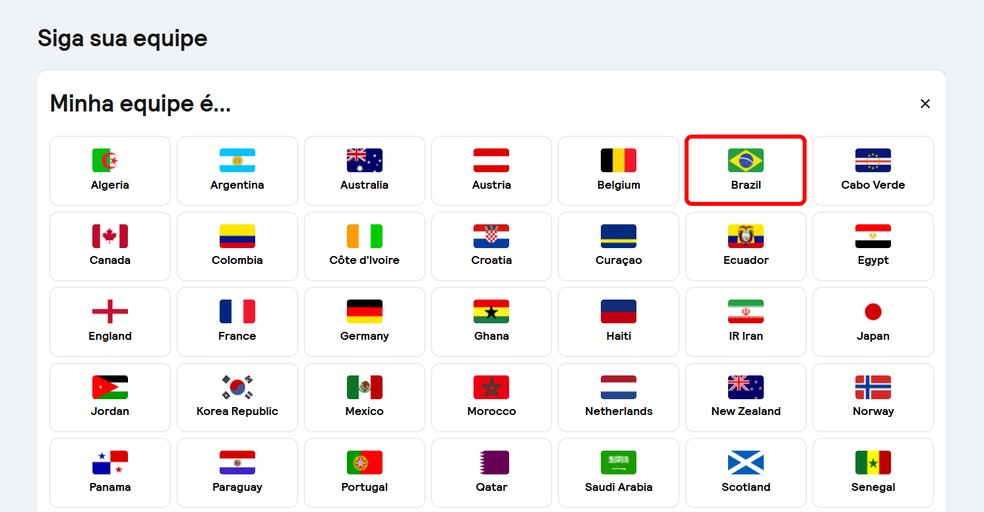Select the Colombia flag icon
This screenshot has width=984, height=512.
pos(237,237)
